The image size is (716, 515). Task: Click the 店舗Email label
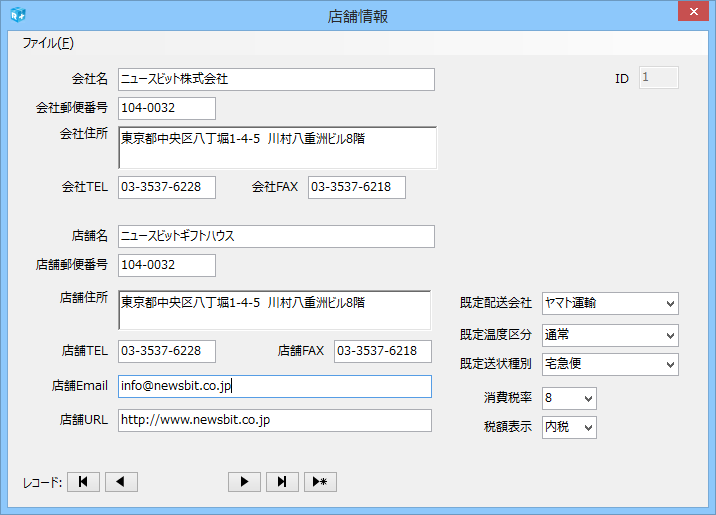click(x=79, y=386)
